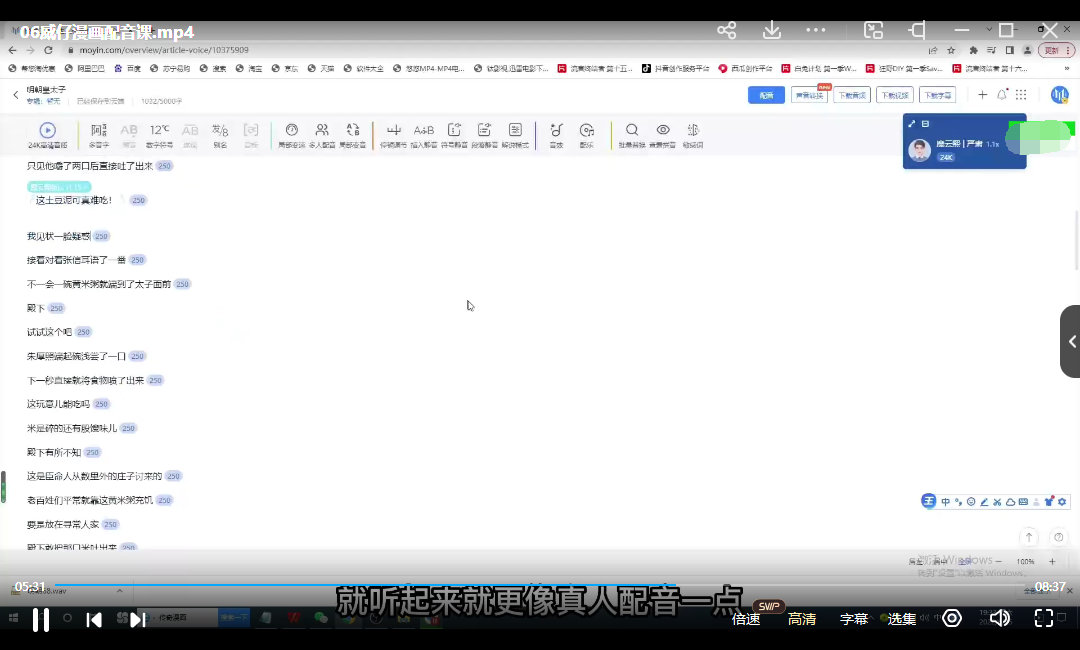This screenshot has height=650, width=1080.
Task: Open the 批量替换 batch replace search tool
Action: 632,135
